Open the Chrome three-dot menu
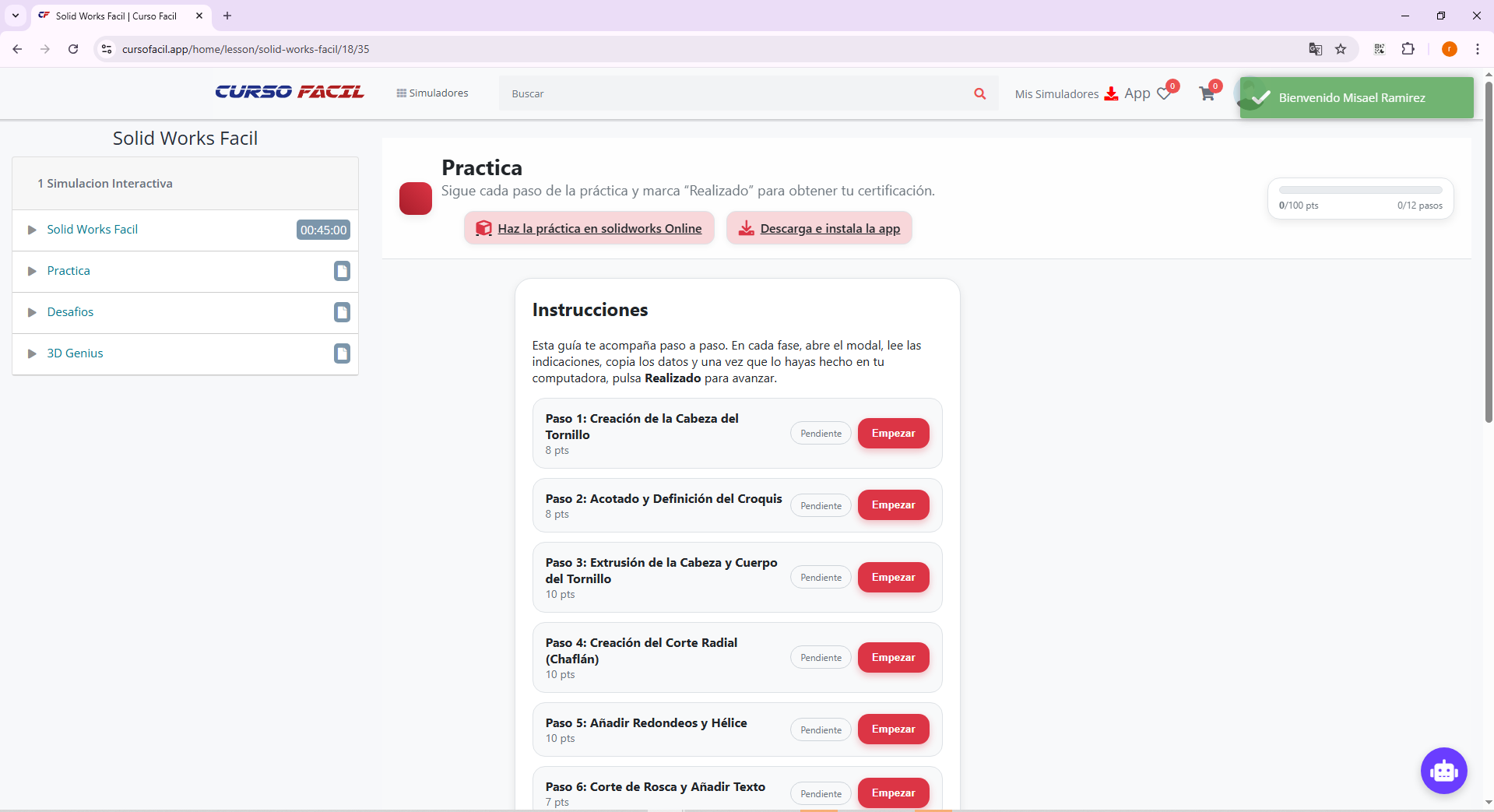 [1477, 49]
